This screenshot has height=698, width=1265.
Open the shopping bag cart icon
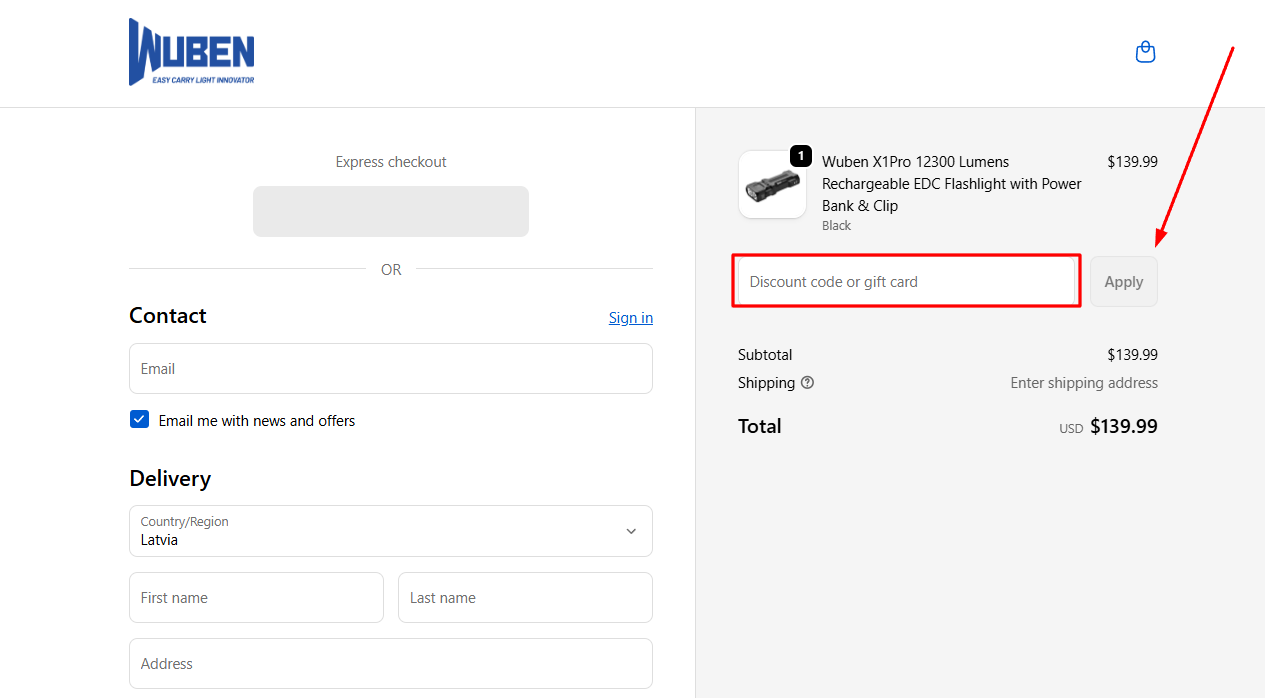point(1146,52)
